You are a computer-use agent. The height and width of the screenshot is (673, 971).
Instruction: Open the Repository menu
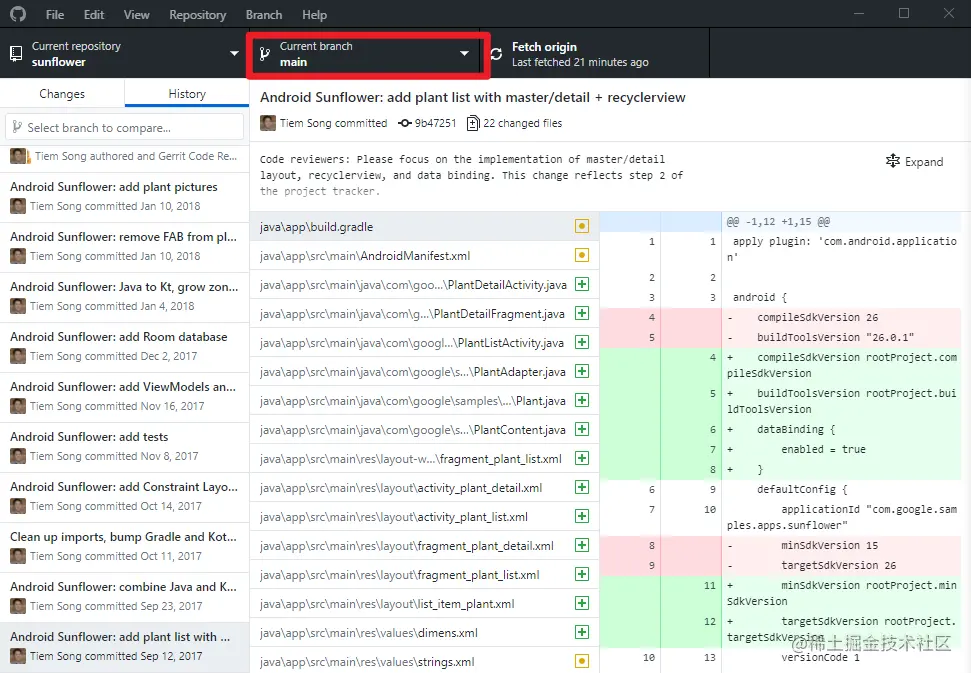coord(198,15)
